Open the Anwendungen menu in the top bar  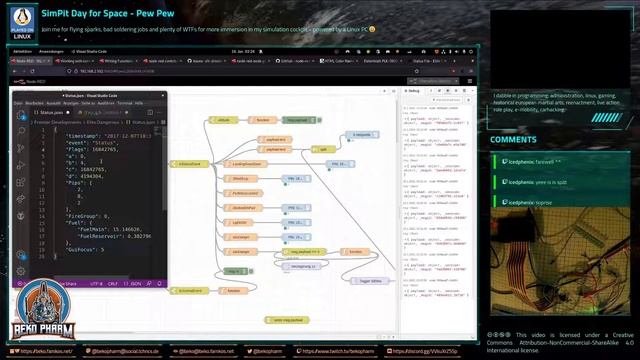click(51, 52)
